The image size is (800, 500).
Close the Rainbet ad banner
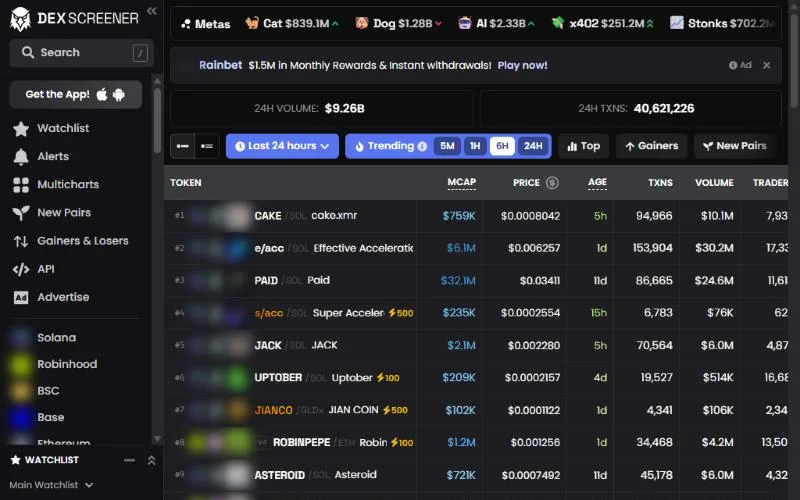(766, 65)
